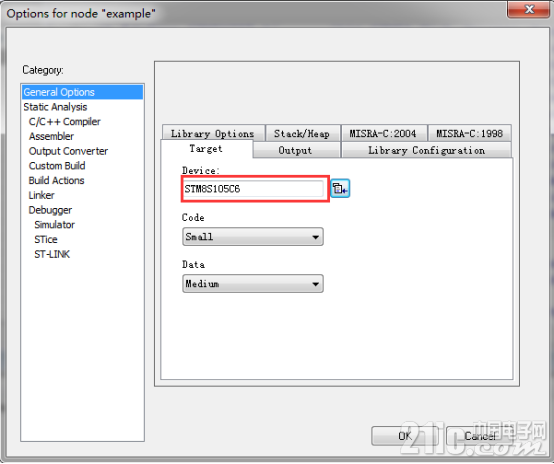This screenshot has width=554, height=464.
Task: Select Output Converter category
Action: [x=69, y=151]
